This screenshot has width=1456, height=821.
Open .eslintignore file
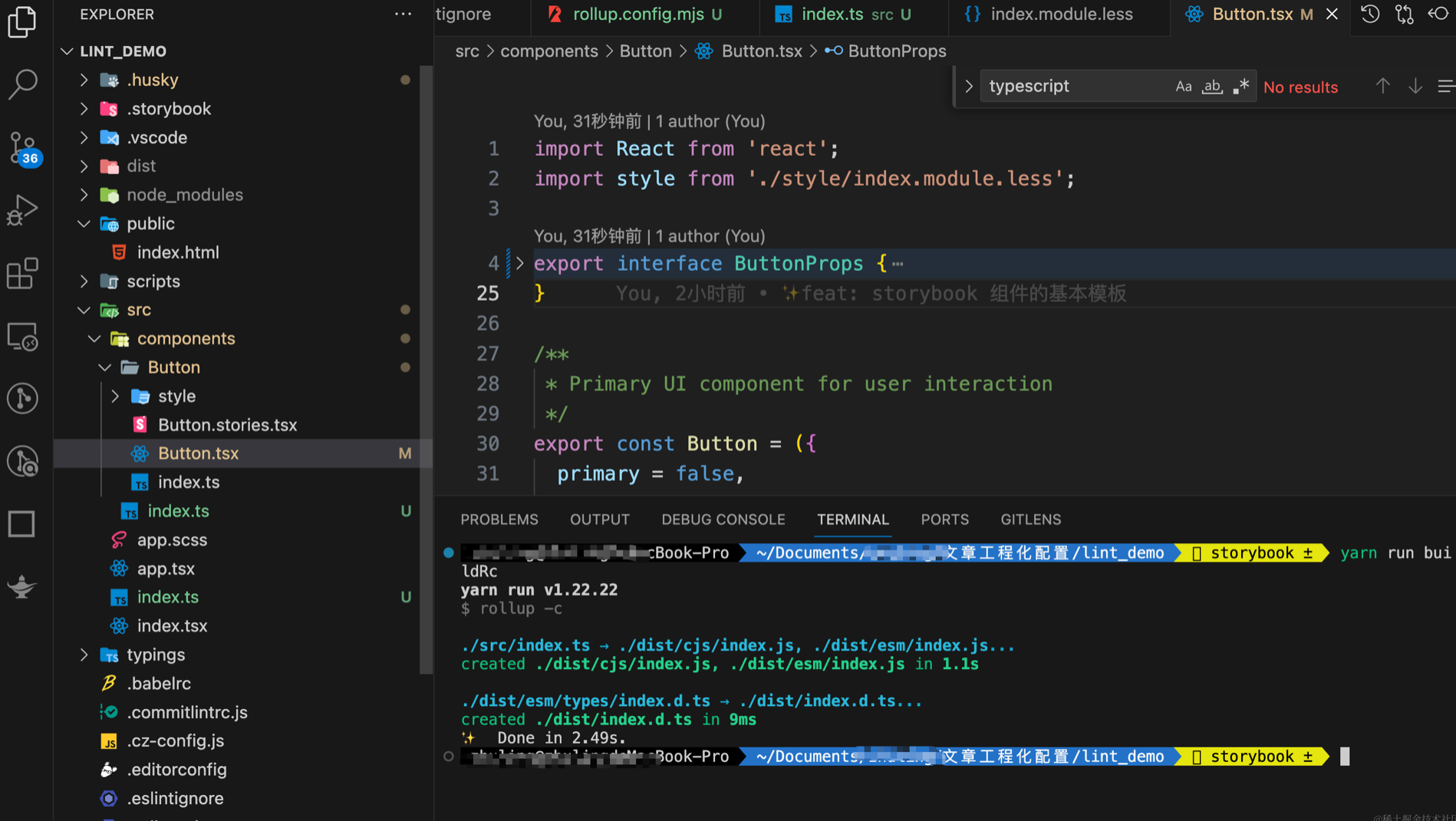pos(175,799)
